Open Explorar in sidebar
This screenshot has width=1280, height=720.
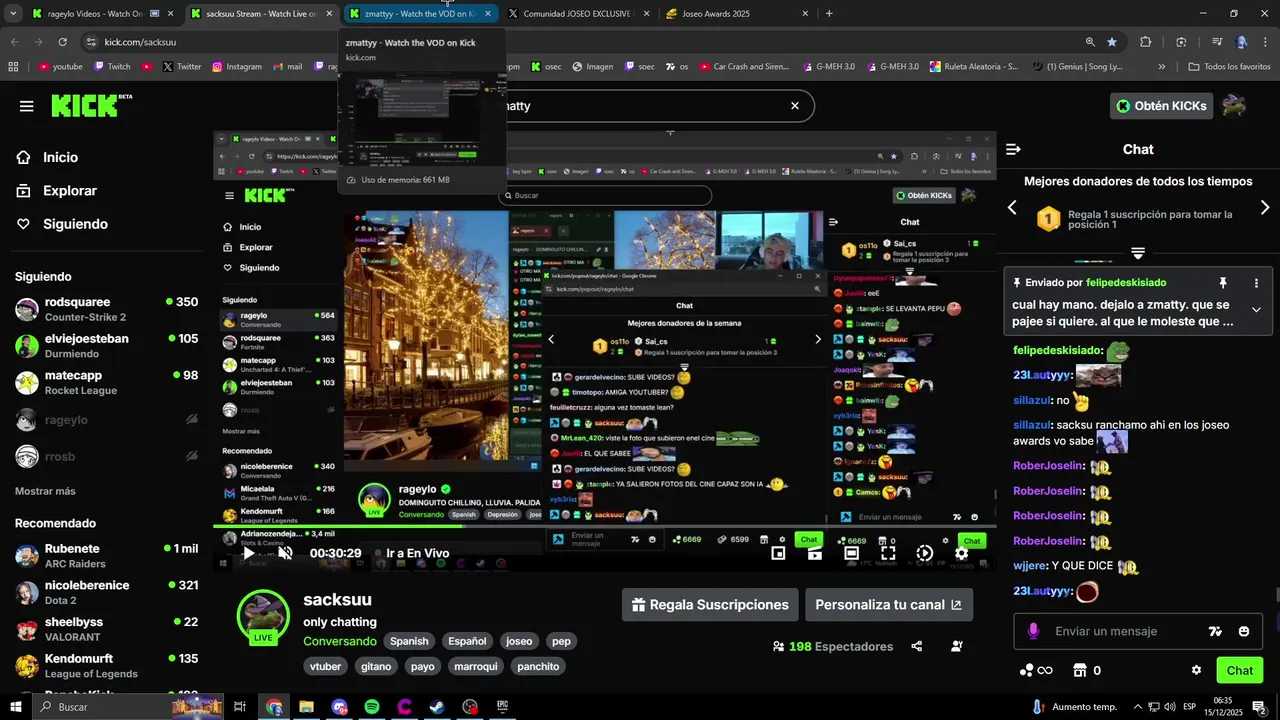(70, 191)
